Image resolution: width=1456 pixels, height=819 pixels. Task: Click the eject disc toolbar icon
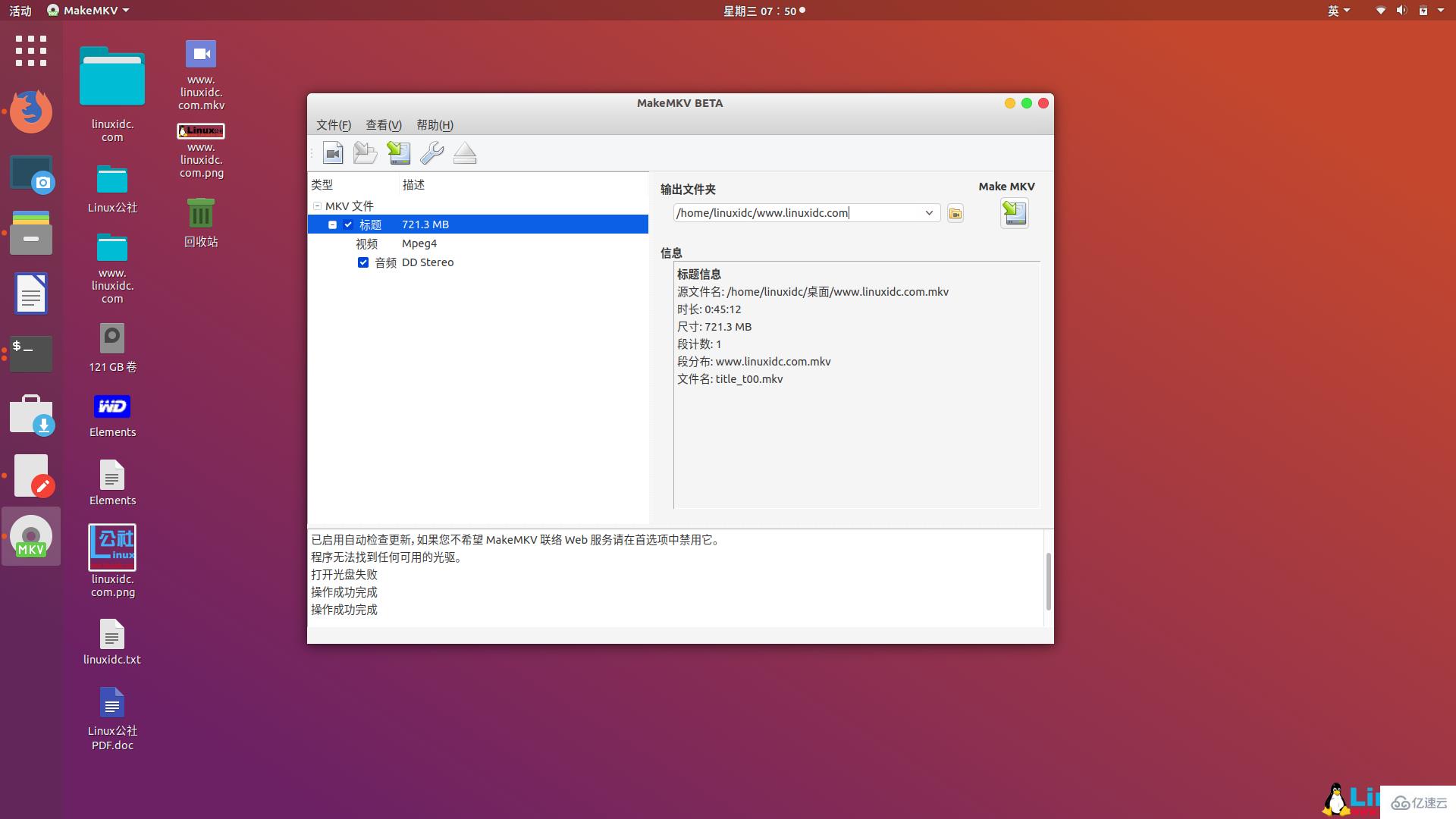coord(465,153)
